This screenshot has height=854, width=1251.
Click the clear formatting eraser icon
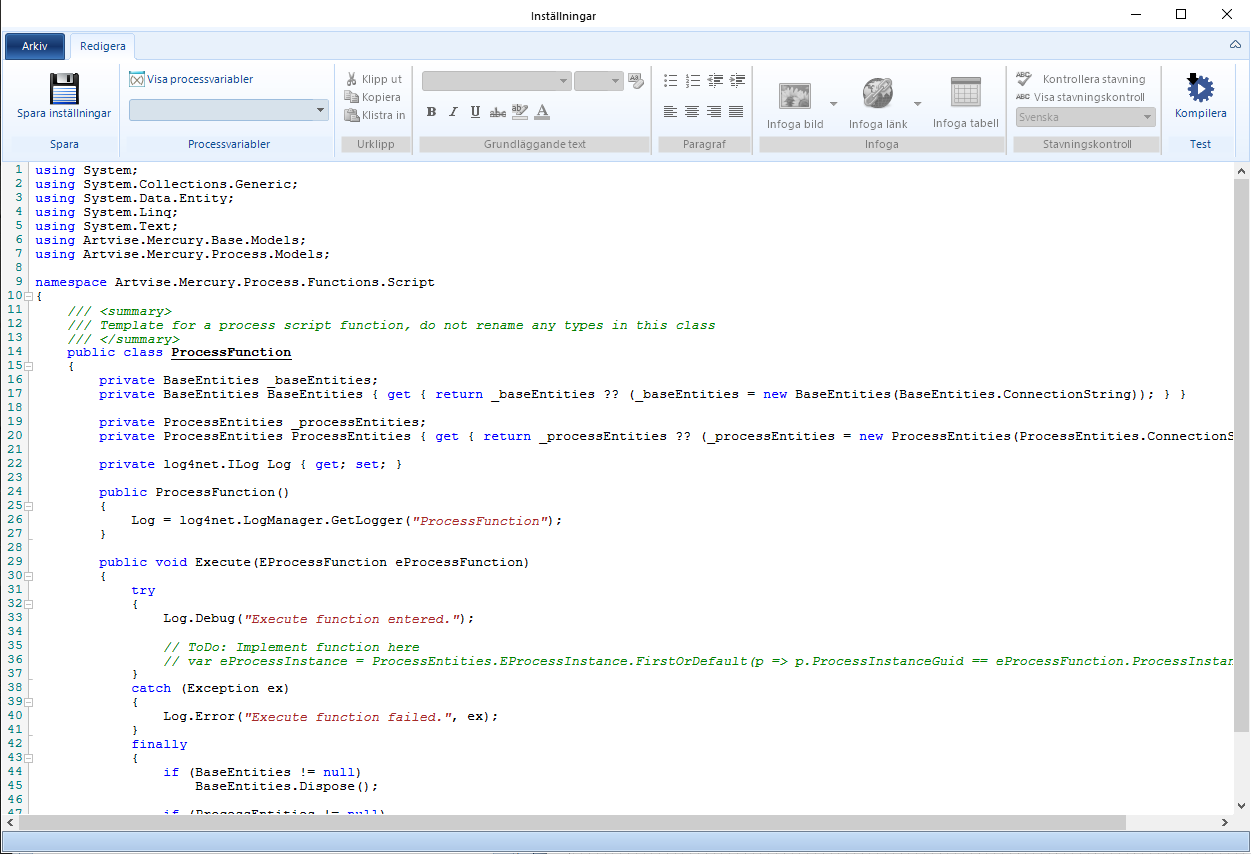pyautogui.click(x=636, y=81)
